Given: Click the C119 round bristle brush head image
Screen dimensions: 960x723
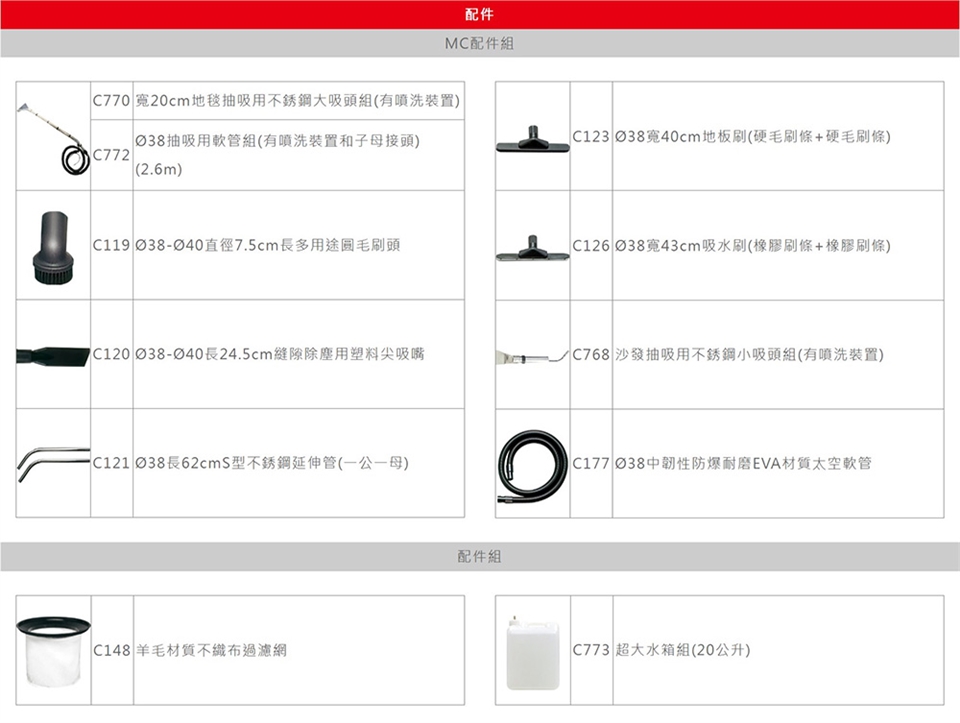Looking at the screenshot, I should (53, 245).
